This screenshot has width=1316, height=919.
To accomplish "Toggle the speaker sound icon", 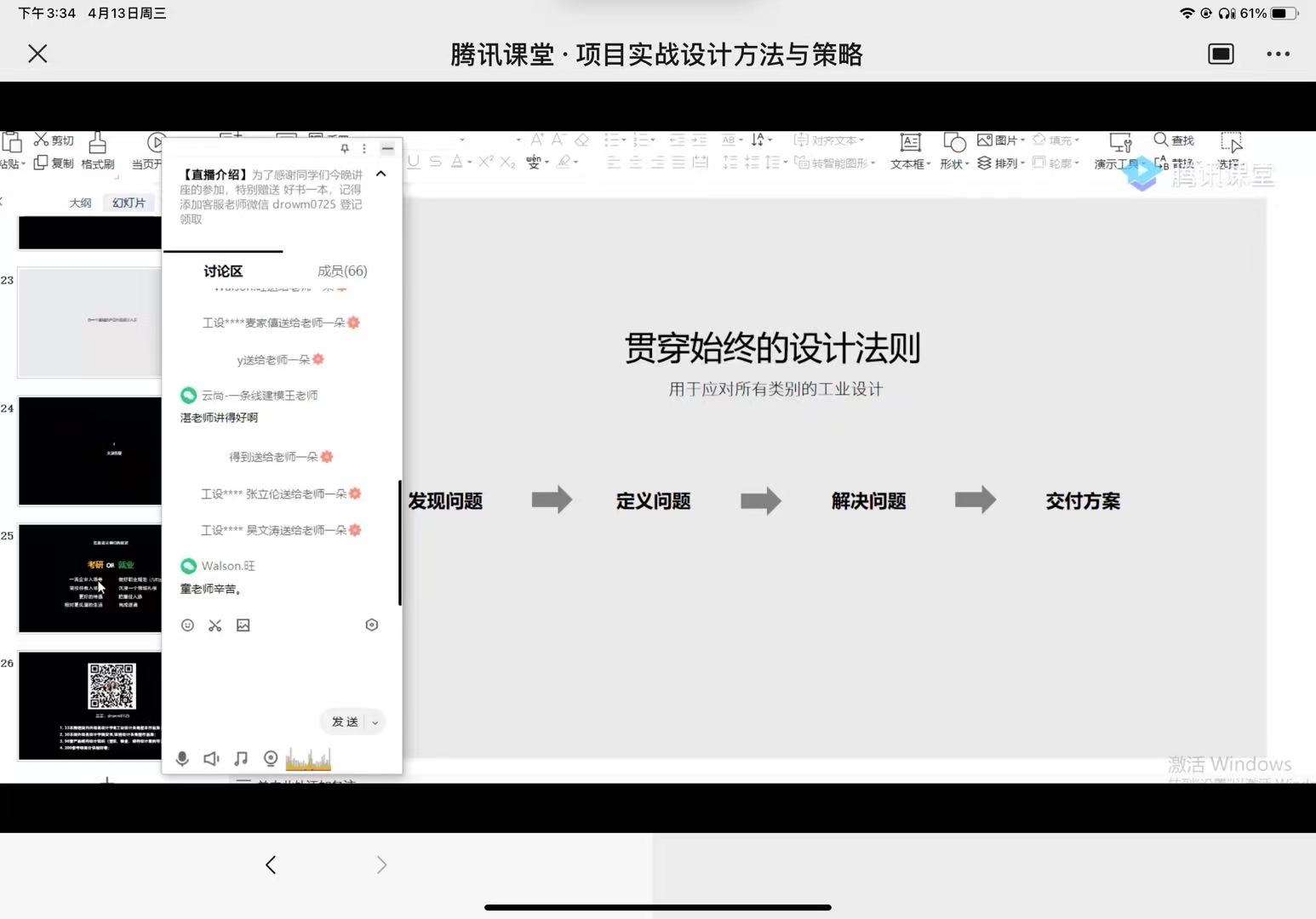I will tap(211, 758).
